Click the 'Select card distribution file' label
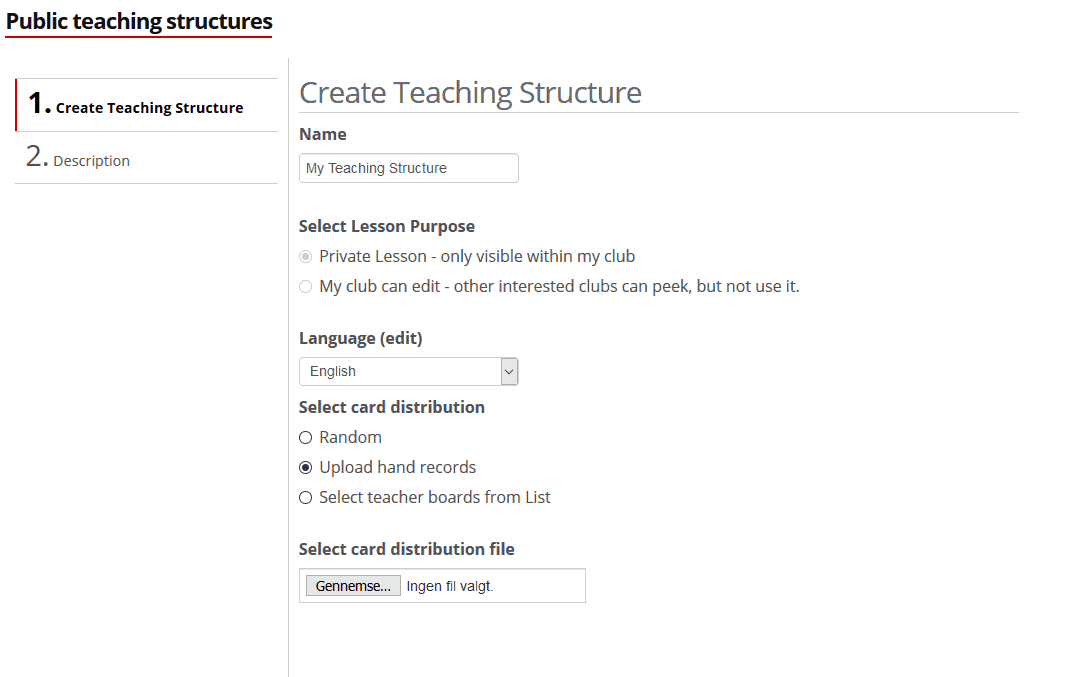Viewport: 1083px width, 677px height. [406, 549]
